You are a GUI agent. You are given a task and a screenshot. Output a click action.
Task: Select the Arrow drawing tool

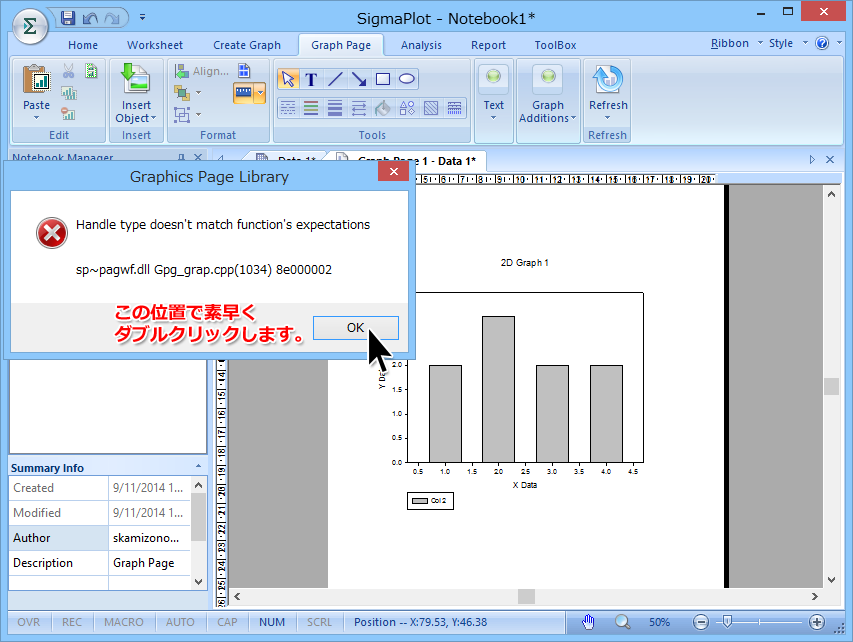click(359, 79)
